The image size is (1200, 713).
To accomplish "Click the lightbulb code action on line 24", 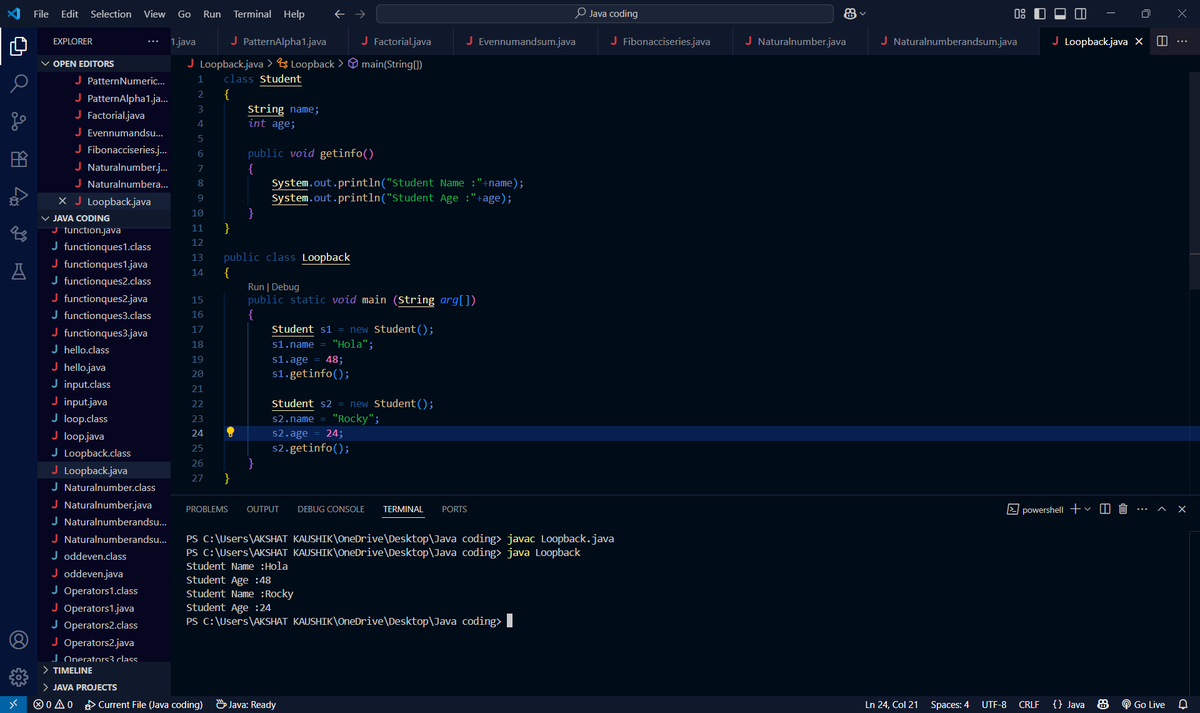I will [x=230, y=433].
